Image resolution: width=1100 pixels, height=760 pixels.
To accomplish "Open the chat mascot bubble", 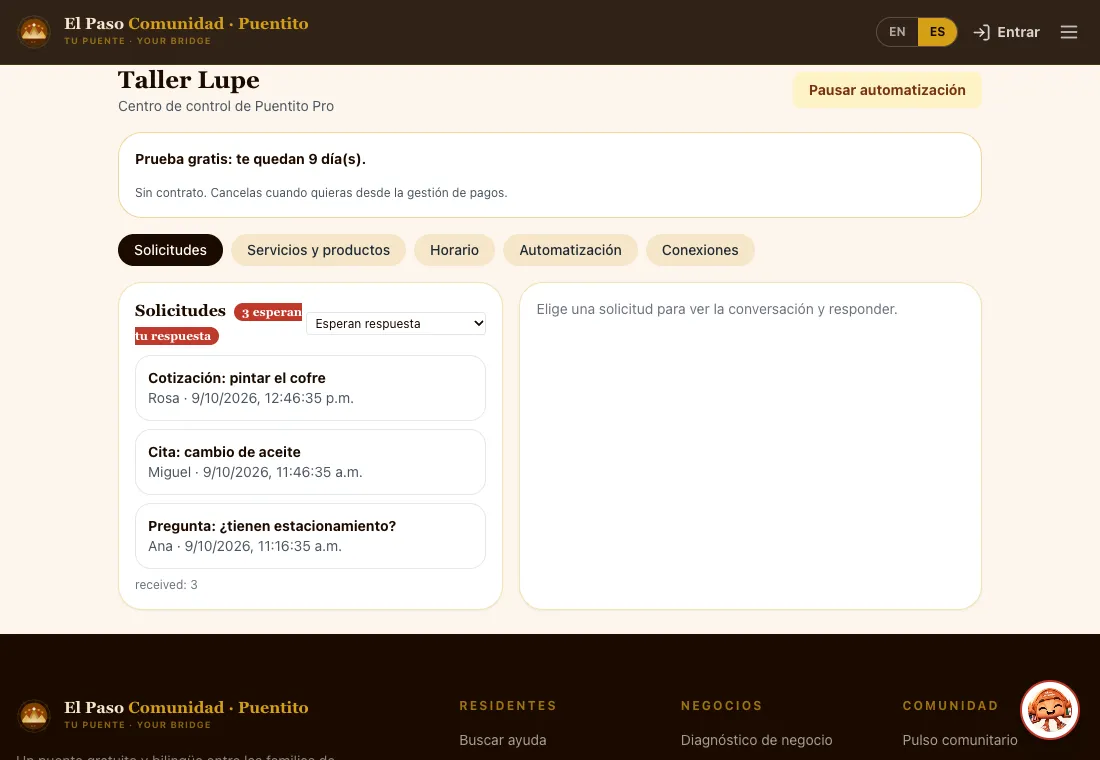I will [x=1049, y=709].
